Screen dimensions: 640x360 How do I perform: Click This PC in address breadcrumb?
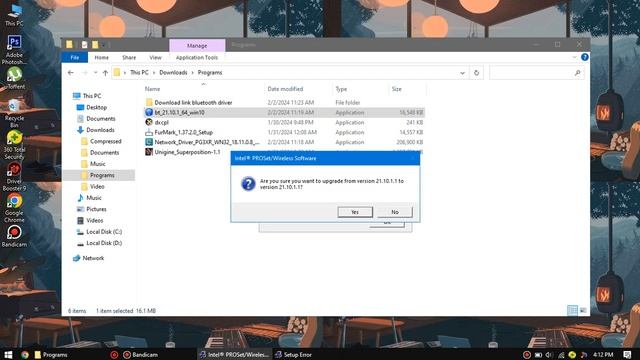139,73
